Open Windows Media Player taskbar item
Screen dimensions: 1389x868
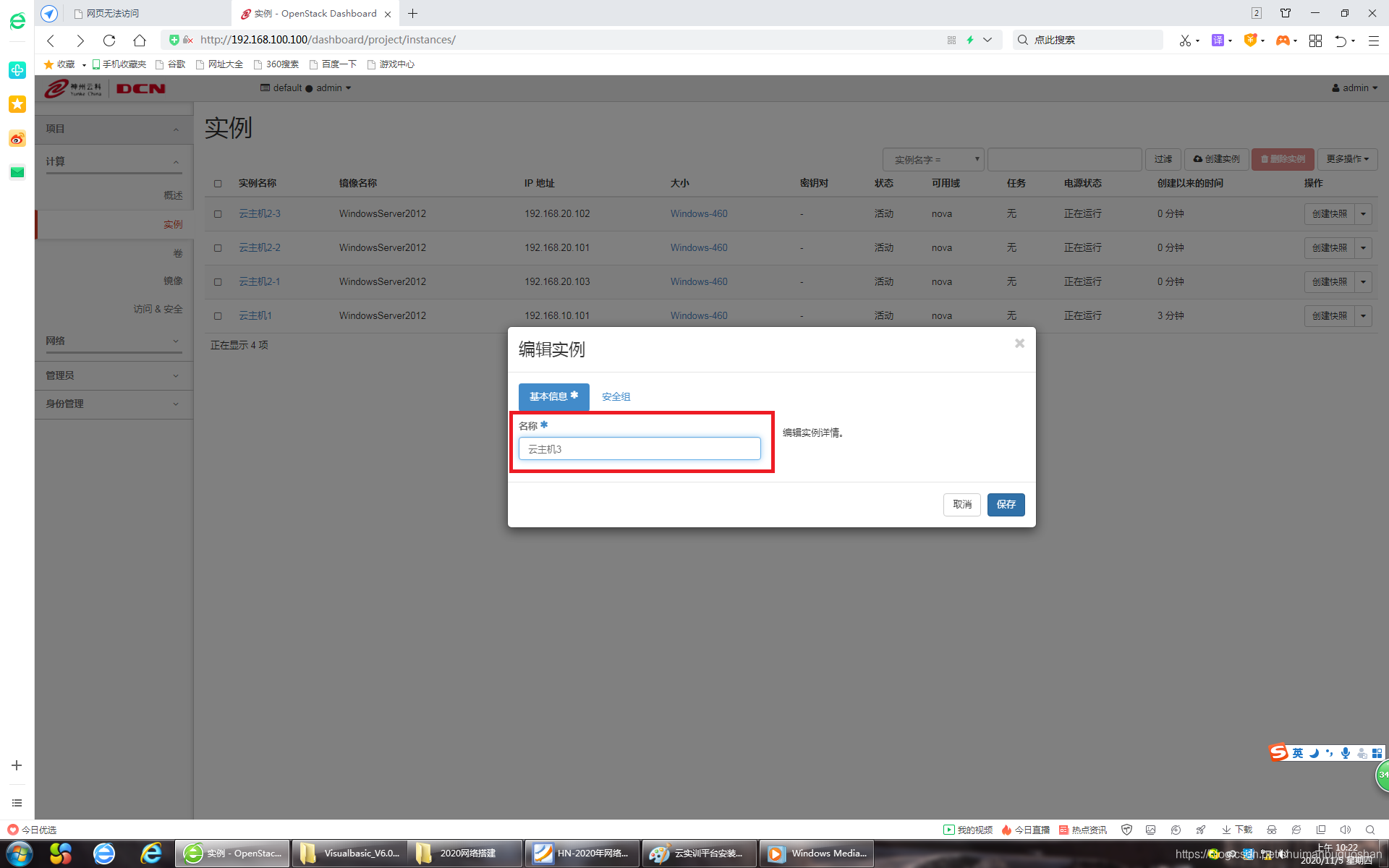(x=817, y=854)
